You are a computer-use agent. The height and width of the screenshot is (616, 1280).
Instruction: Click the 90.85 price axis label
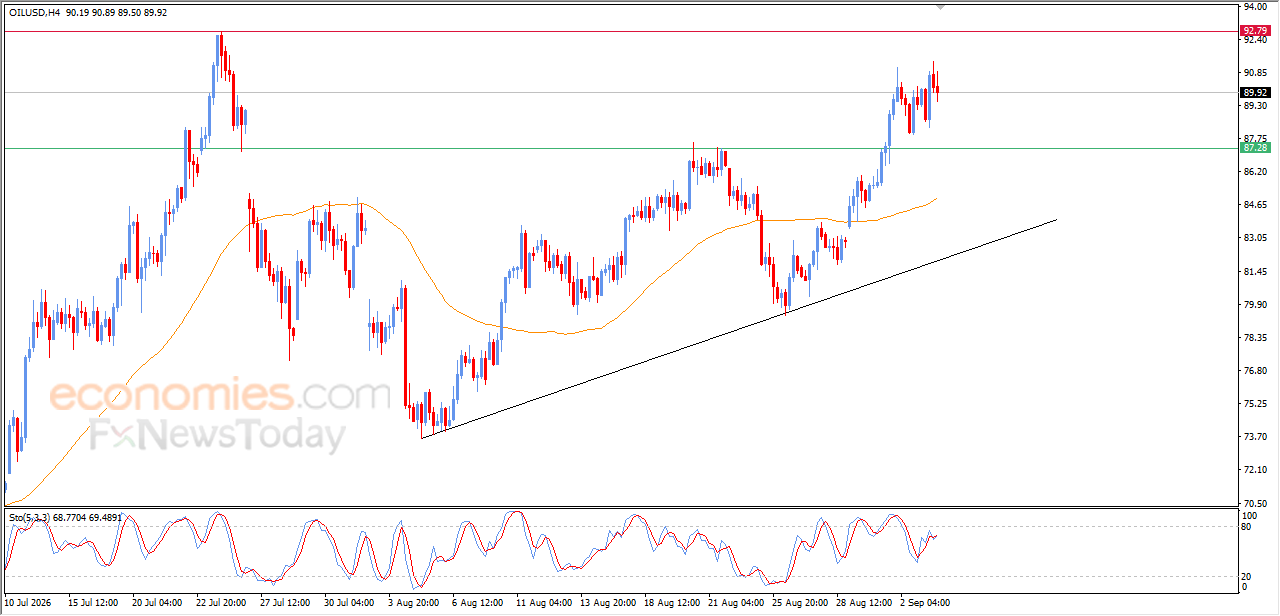[x=1255, y=72]
